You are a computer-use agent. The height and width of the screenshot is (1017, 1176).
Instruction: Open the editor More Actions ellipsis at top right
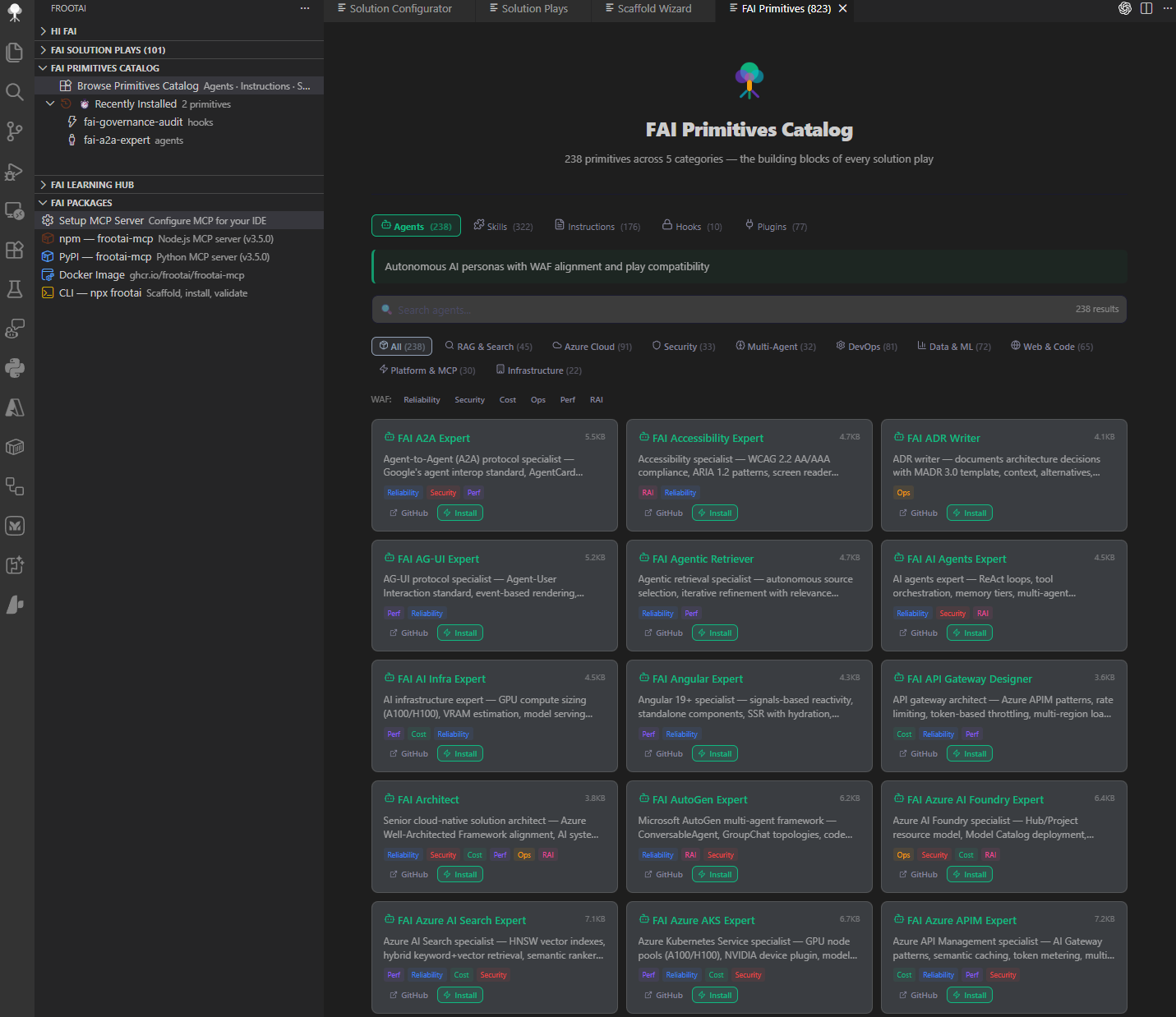point(1168,8)
